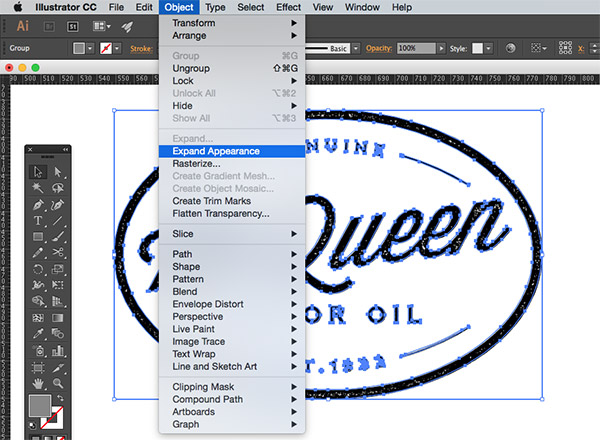The height and width of the screenshot is (440, 600).
Task: Pick the Scissors tool
Action: click(x=58, y=253)
